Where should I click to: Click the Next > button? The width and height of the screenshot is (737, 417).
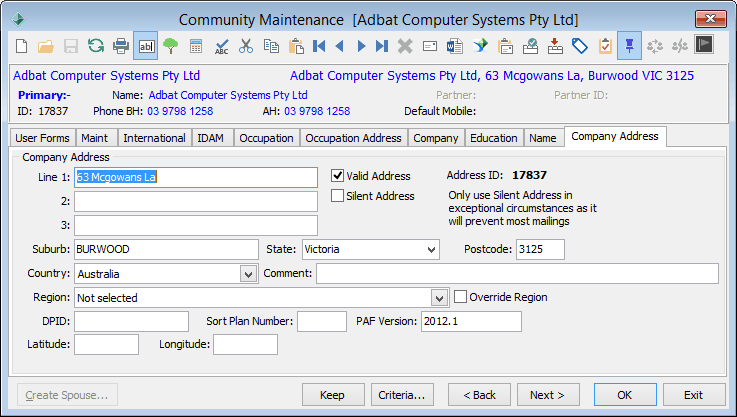point(548,394)
